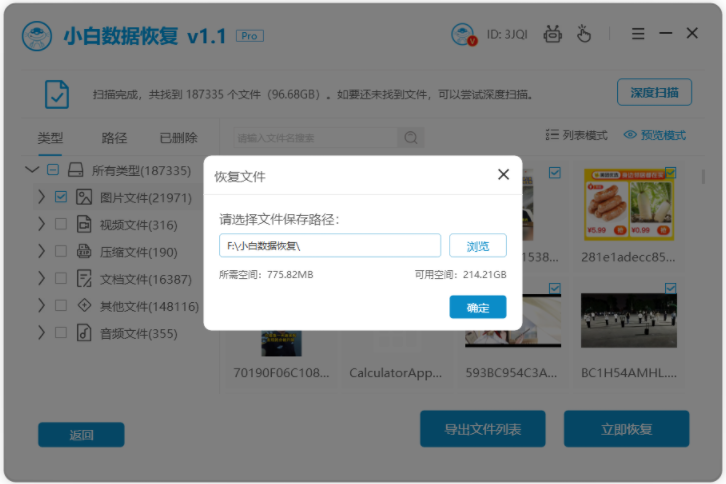Toggle the 所有类型 checkbox
Viewport: 726px width, 484px height.
coord(53,170)
